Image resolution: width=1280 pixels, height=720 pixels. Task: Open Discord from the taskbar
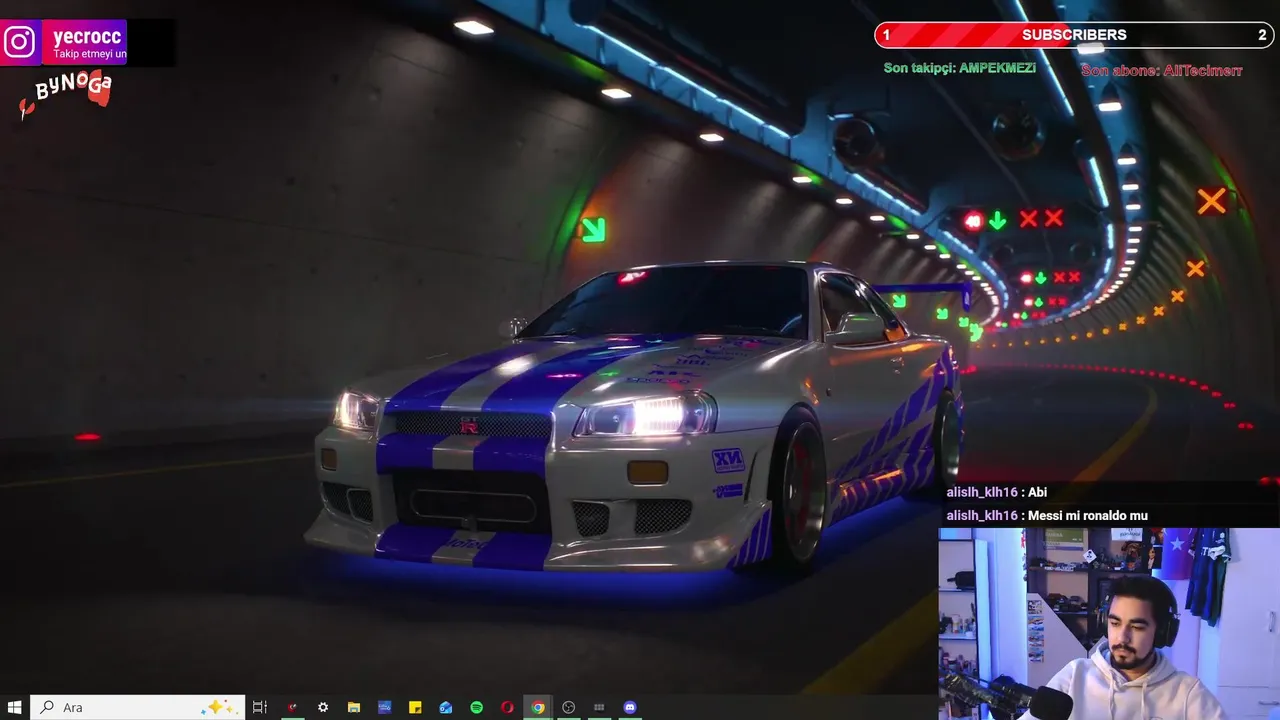coord(630,707)
